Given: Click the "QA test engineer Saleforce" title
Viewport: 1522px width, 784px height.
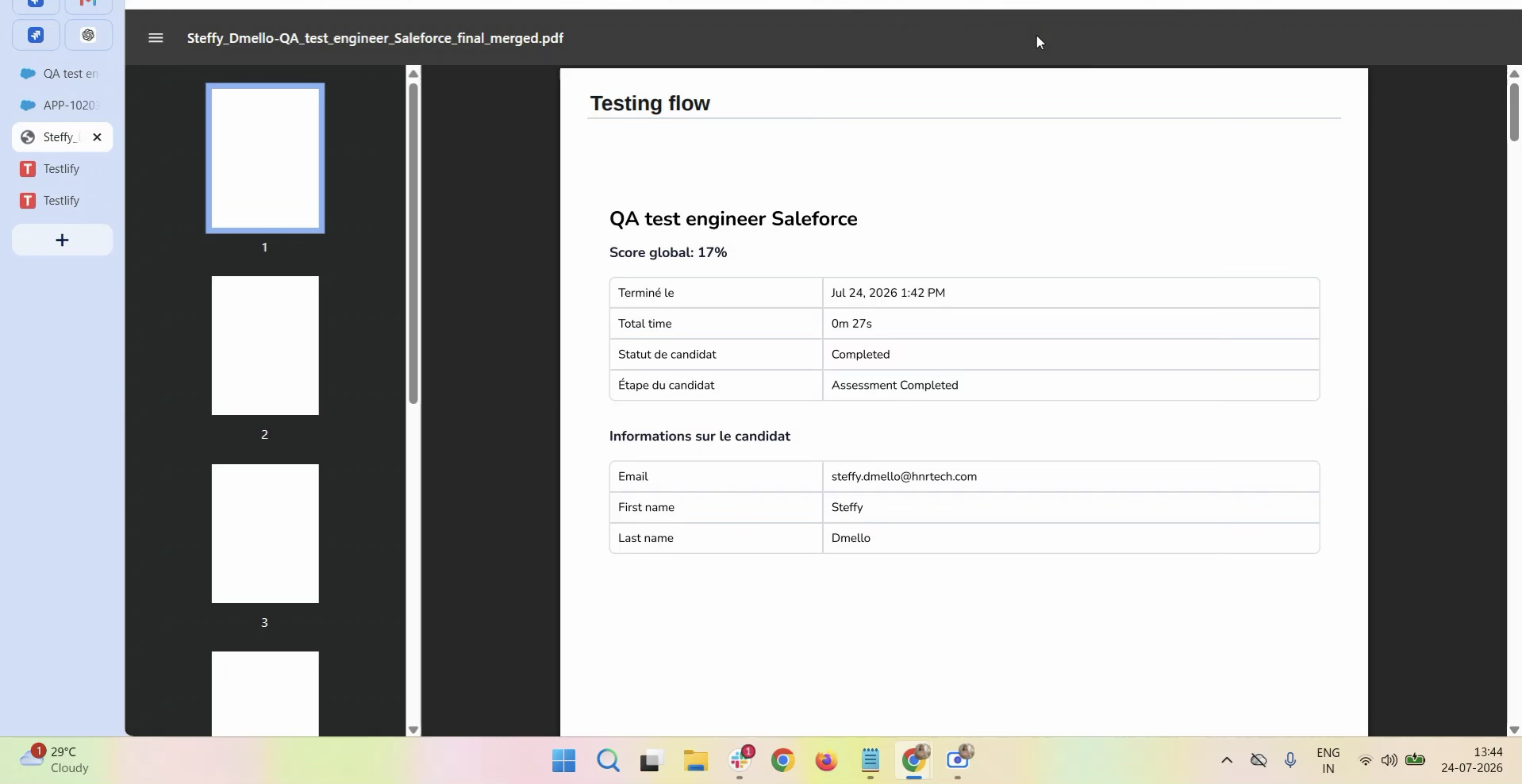Looking at the screenshot, I should [x=733, y=219].
